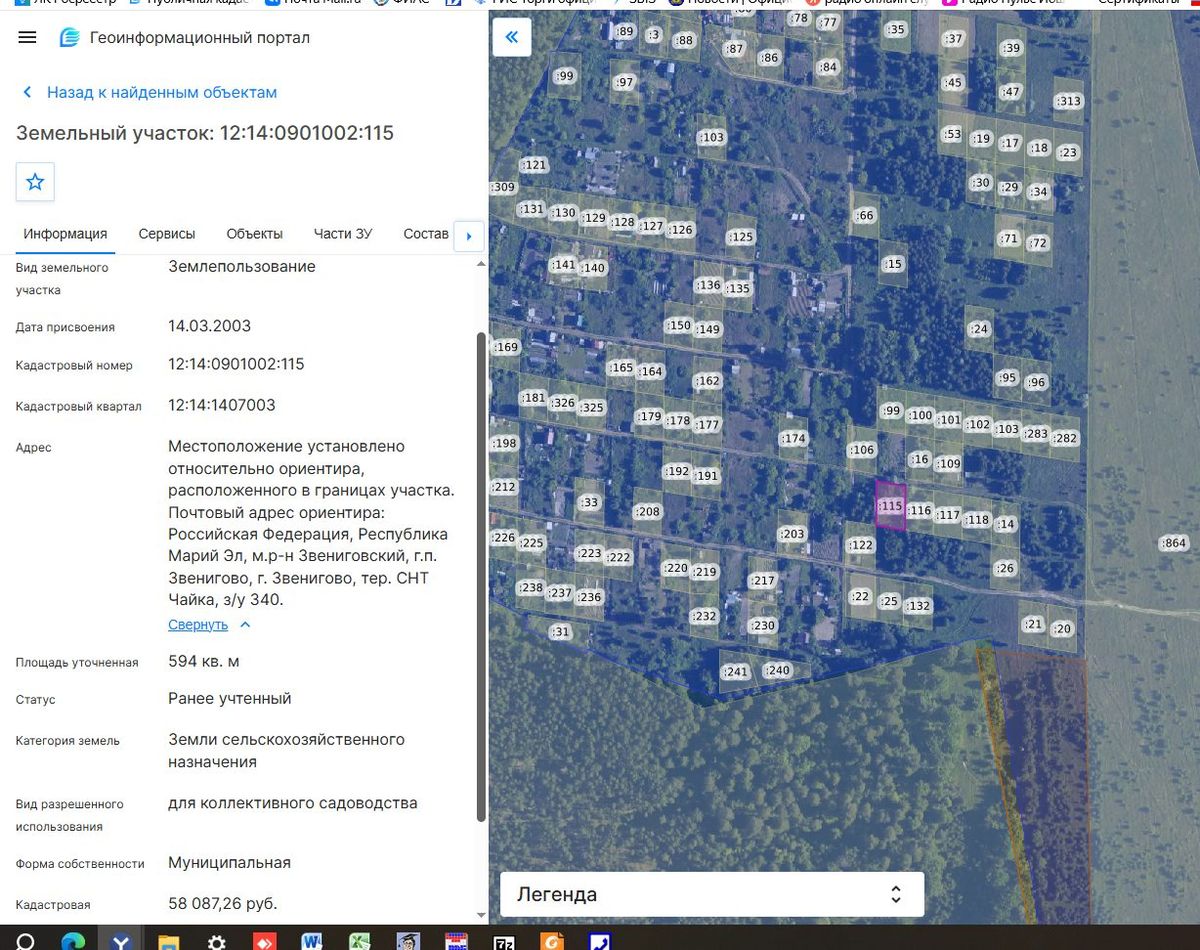Click parcel label :121 on map
The height and width of the screenshot is (950, 1200).
point(534,165)
